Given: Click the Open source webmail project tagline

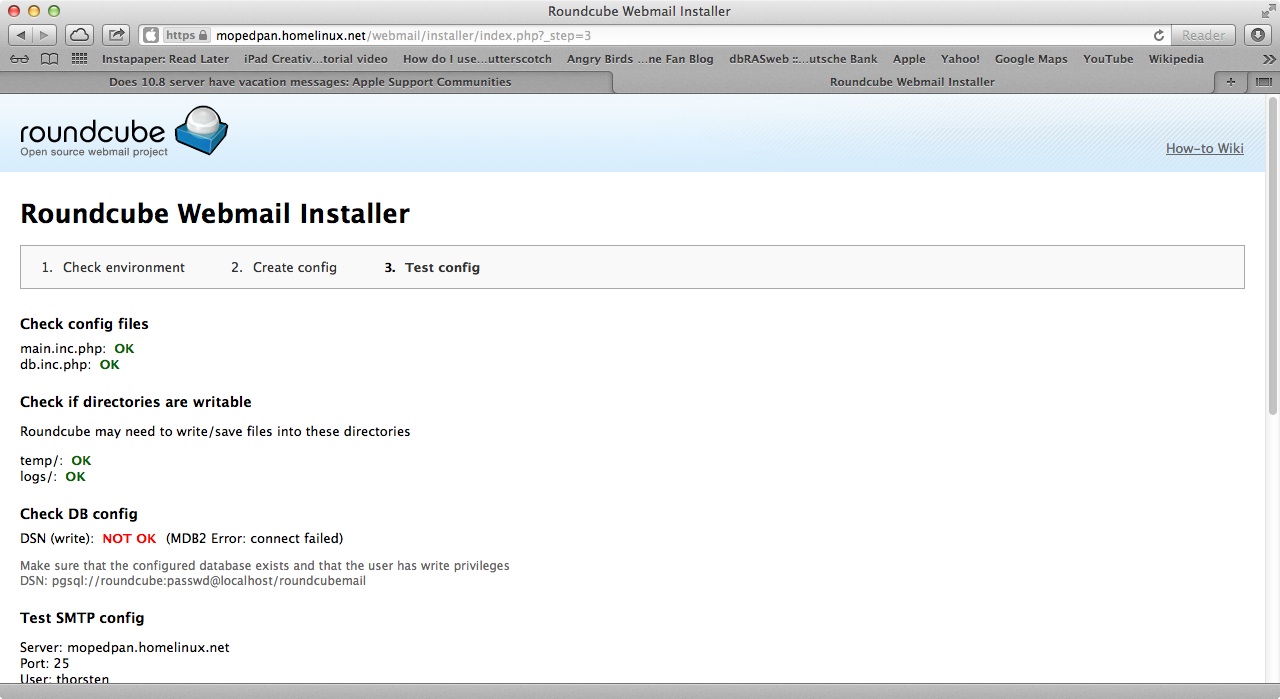Looking at the screenshot, I should [94, 152].
